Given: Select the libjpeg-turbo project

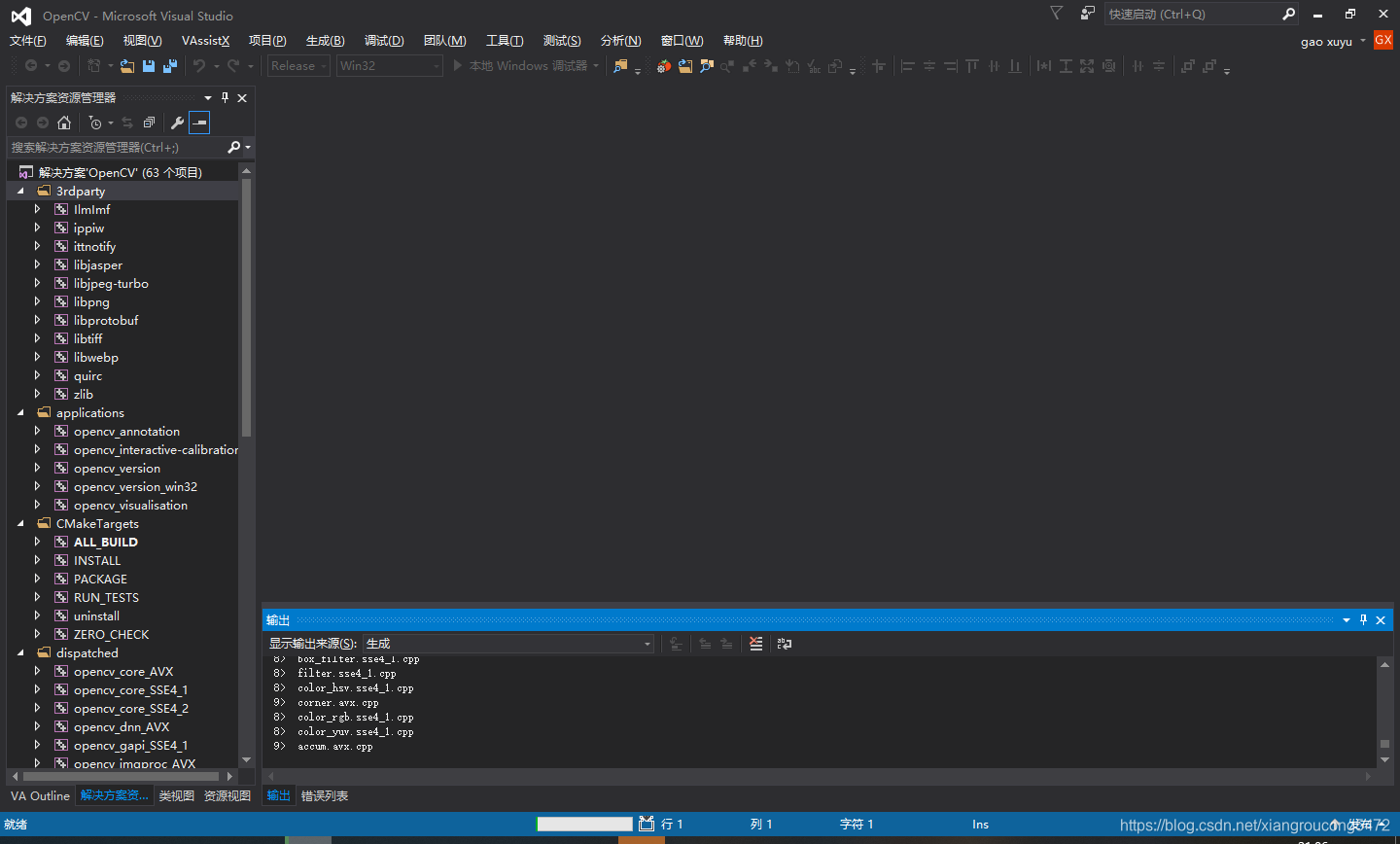Looking at the screenshot, I should [x=111, y=283].
